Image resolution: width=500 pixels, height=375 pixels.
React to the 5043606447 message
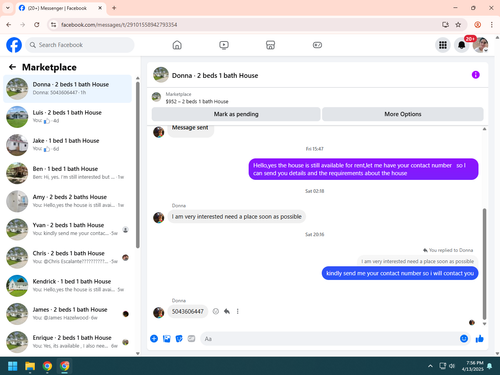tap(216, 311)
